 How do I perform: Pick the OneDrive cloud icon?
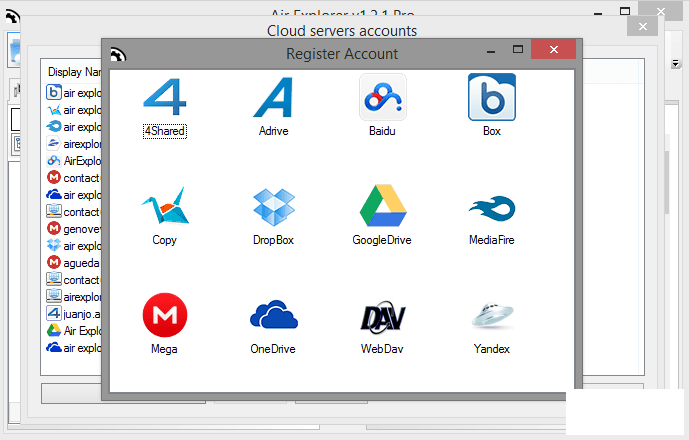click(274, 315)
